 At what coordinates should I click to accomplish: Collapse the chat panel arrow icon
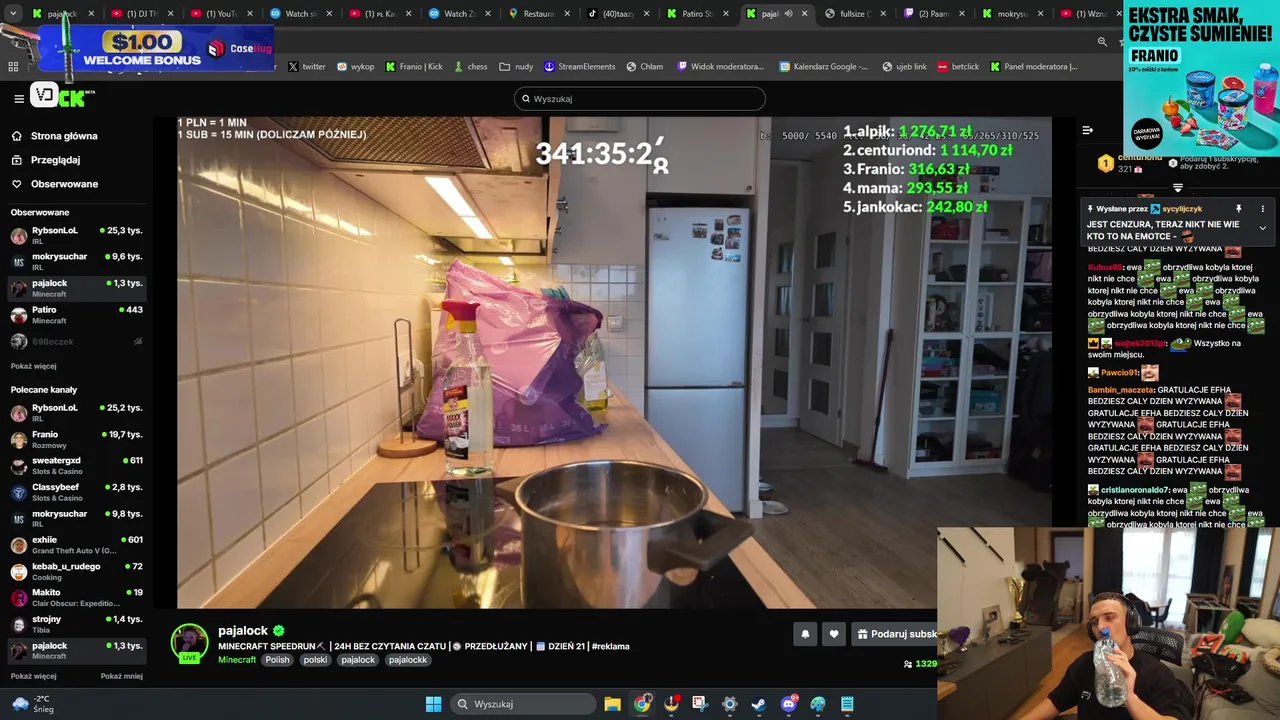coord(1088,130)
